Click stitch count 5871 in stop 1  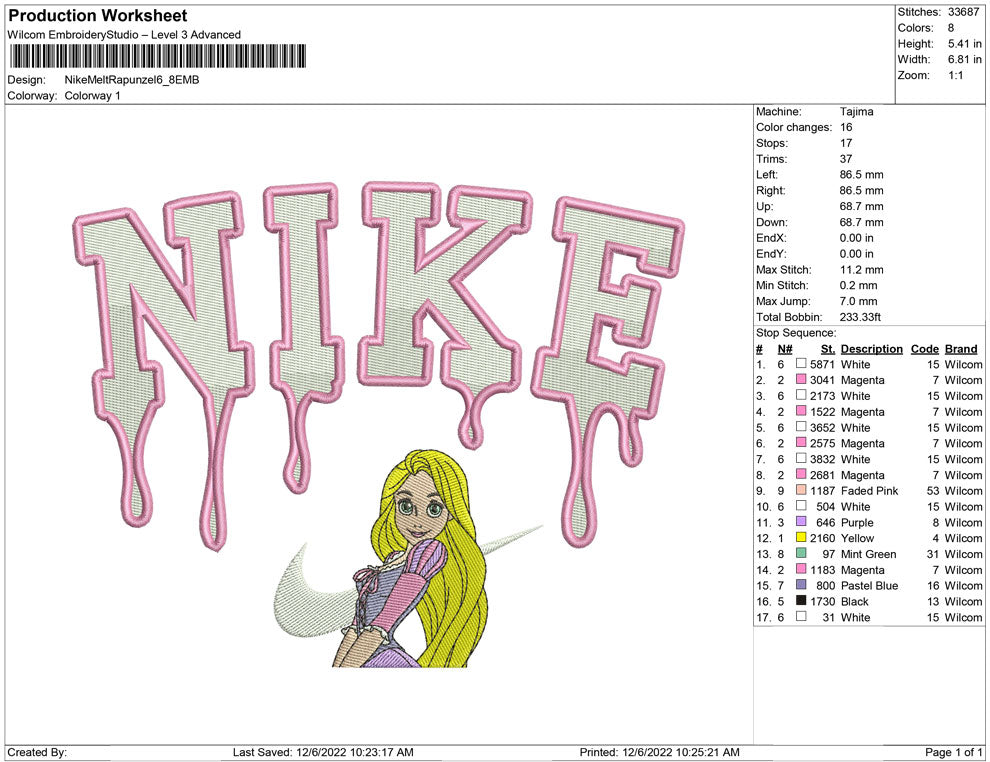coord(822,364)
